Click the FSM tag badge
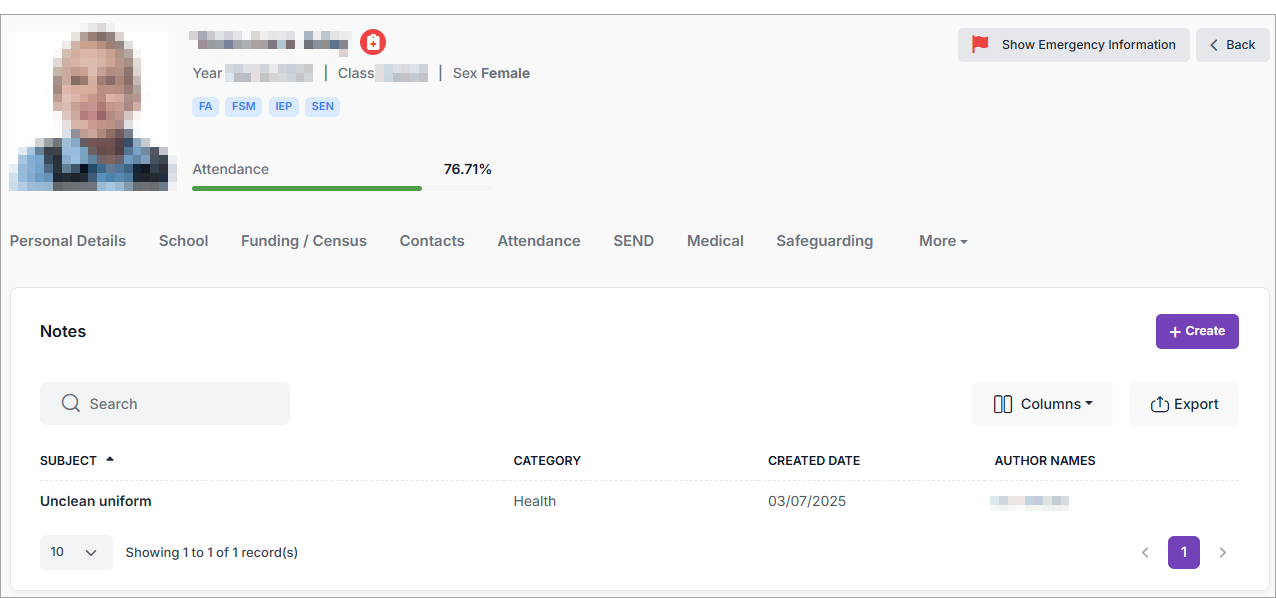Image resolution: width=1276 pixels, height=598 pixels. pos(243,106)
